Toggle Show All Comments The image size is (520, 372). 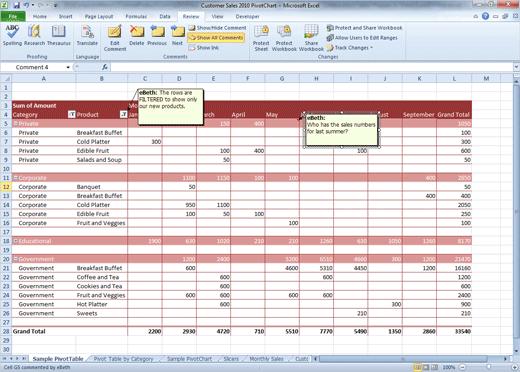click(216, 38)
